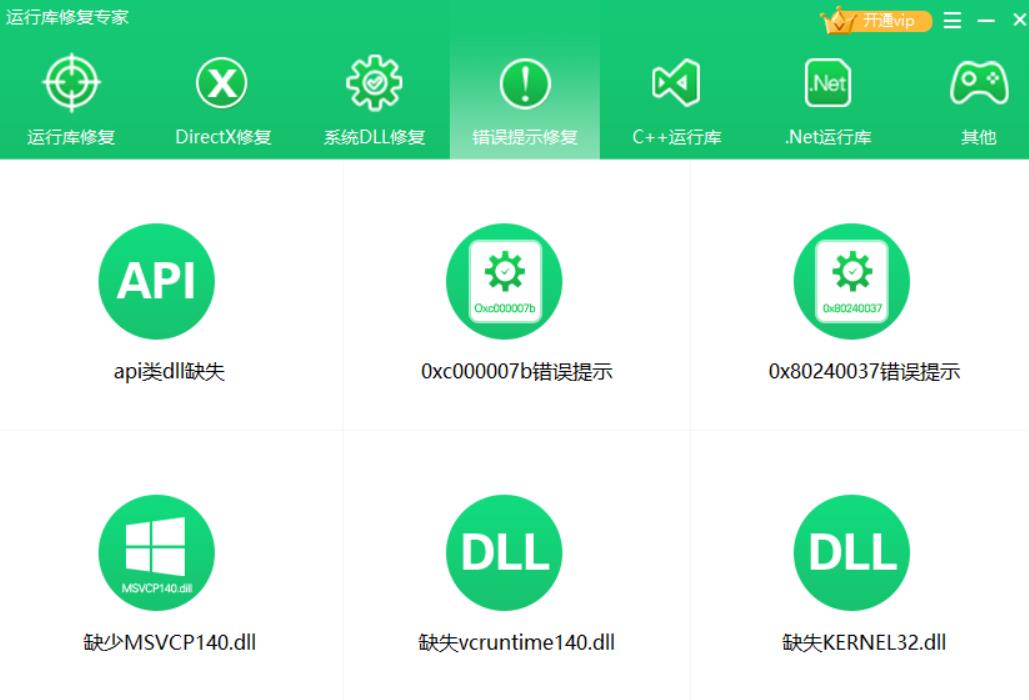
Task: Click the DLL icon above 缺失KERNEL32.dll
Action: [x=852, y=552]
